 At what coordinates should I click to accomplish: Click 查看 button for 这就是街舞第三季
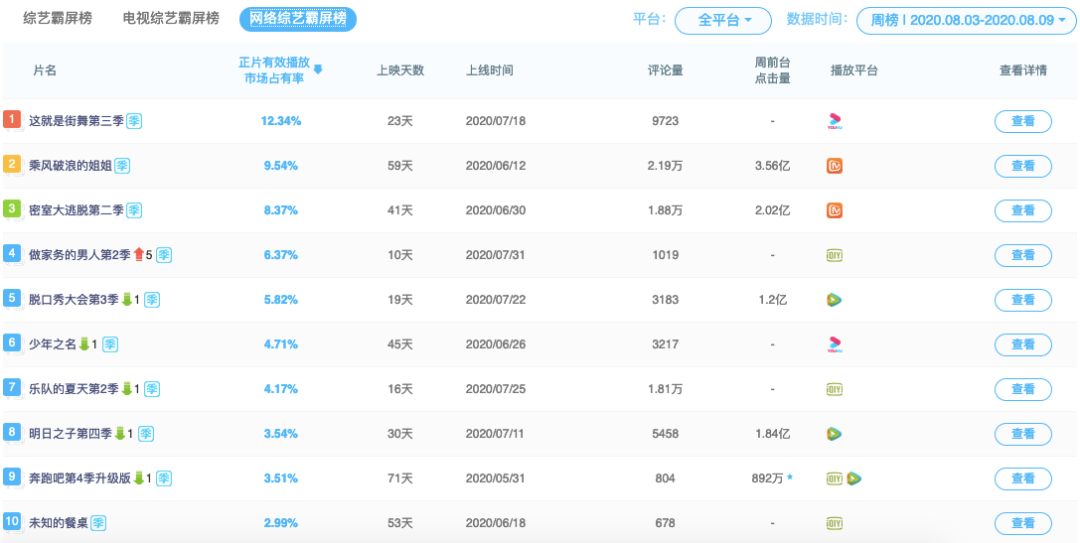[1022, 122]
